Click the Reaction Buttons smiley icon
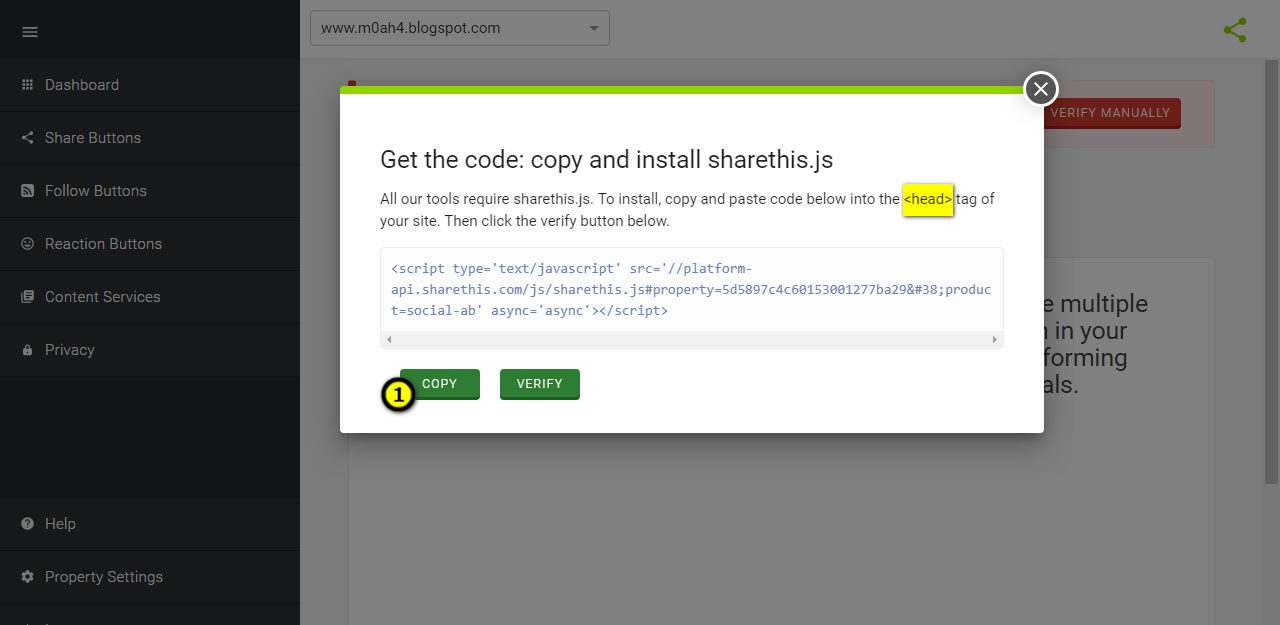1280x625 pixels. point(27,244)
